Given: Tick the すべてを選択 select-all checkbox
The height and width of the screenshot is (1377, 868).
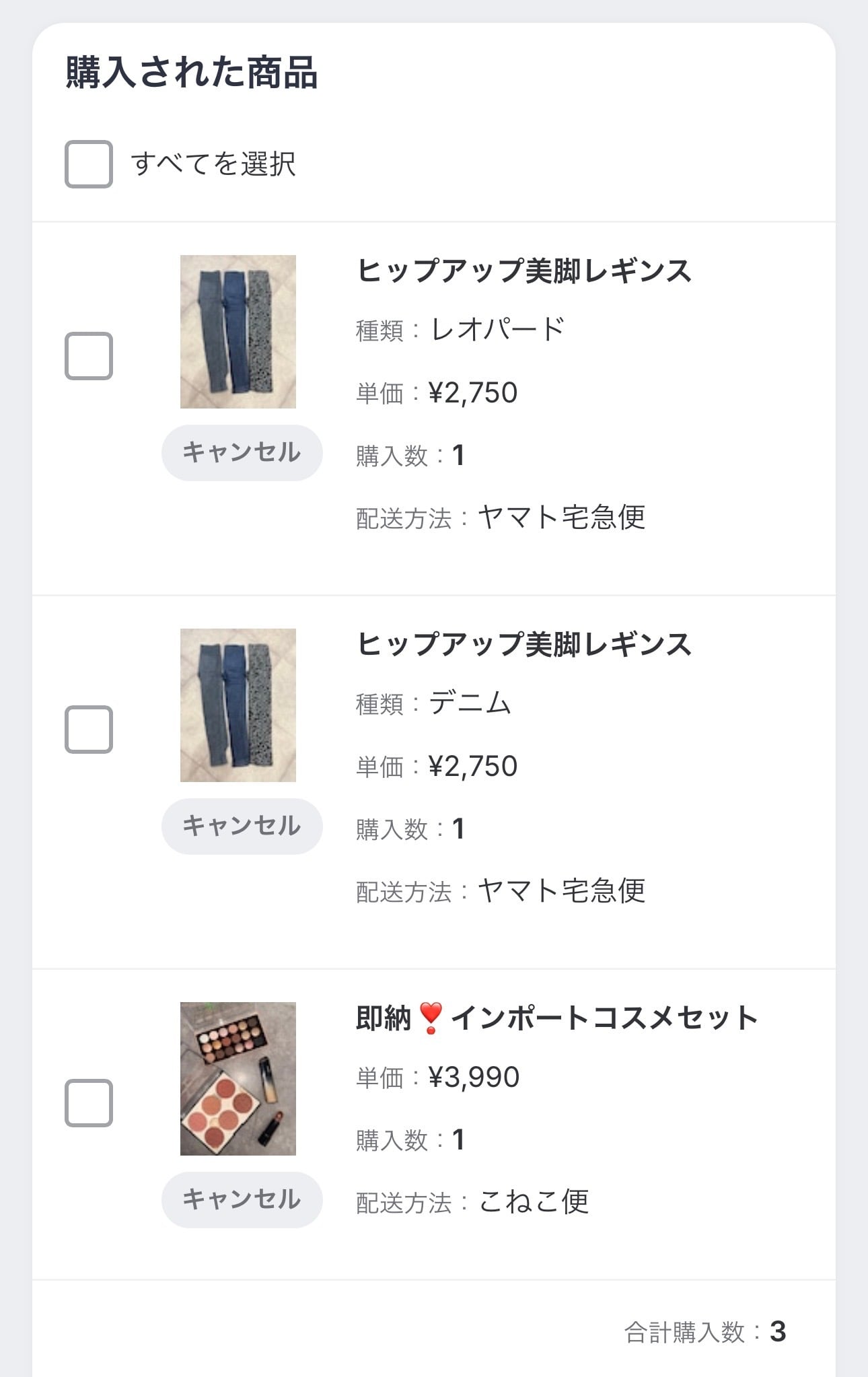Looking at the screenshot, I should 89,164.
